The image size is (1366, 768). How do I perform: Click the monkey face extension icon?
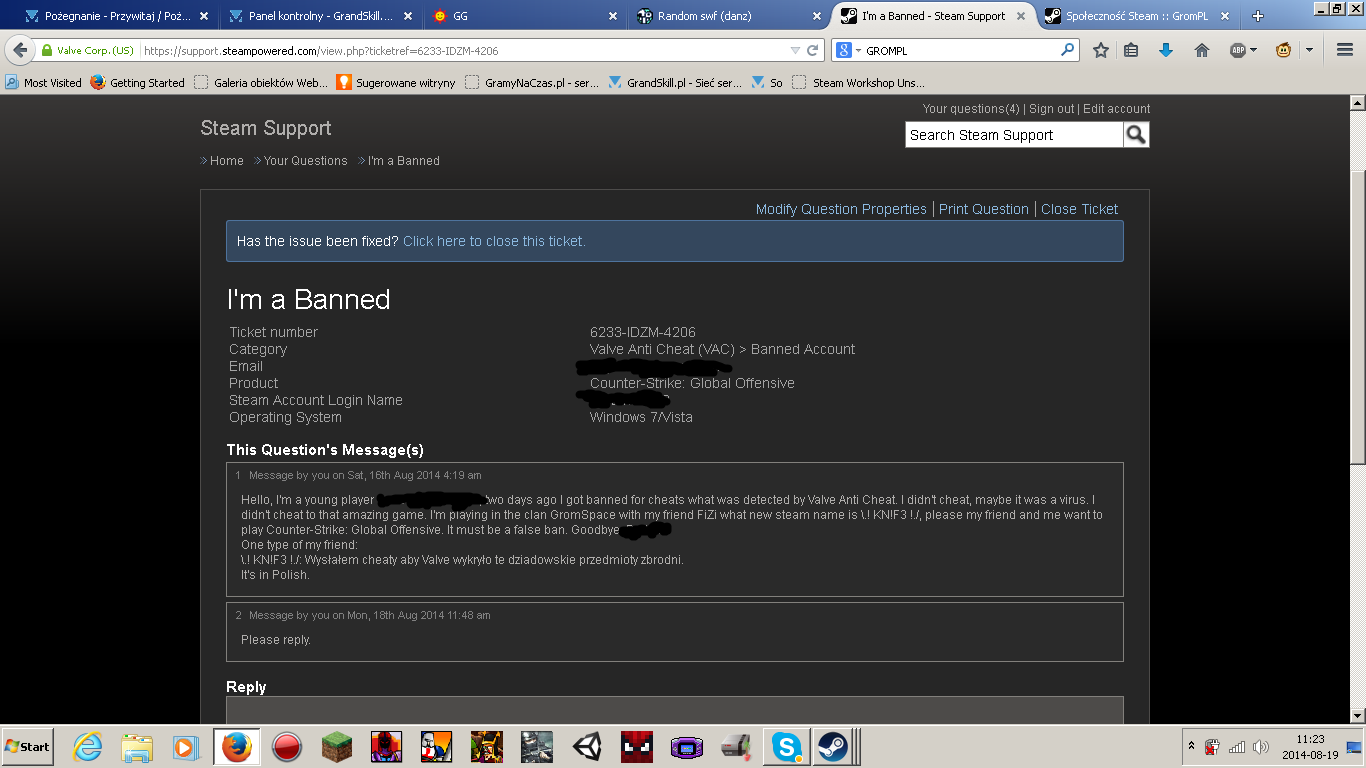pyautogui.click(x=1284, y=50)
